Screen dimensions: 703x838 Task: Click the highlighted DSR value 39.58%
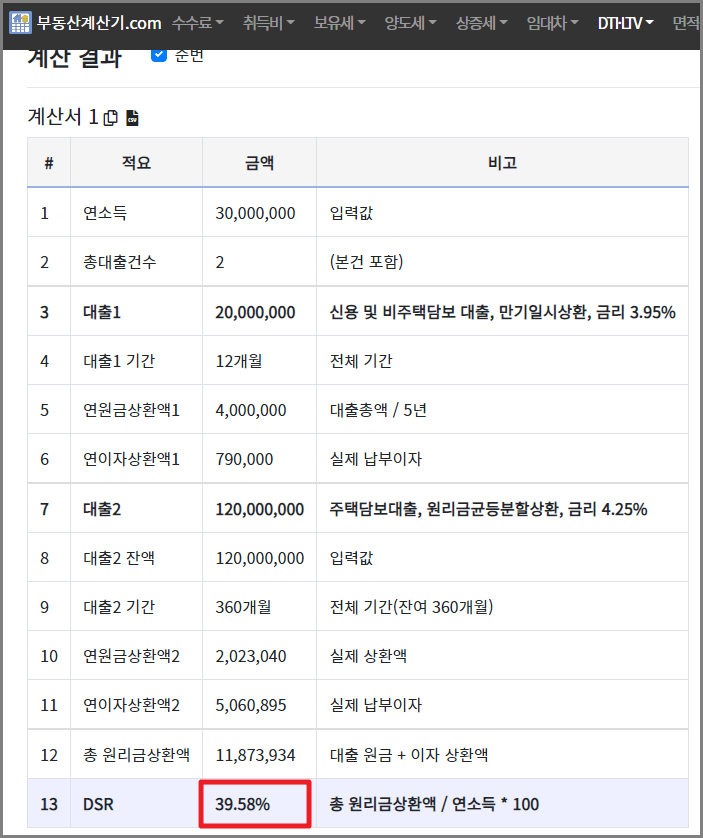[254, 803]
